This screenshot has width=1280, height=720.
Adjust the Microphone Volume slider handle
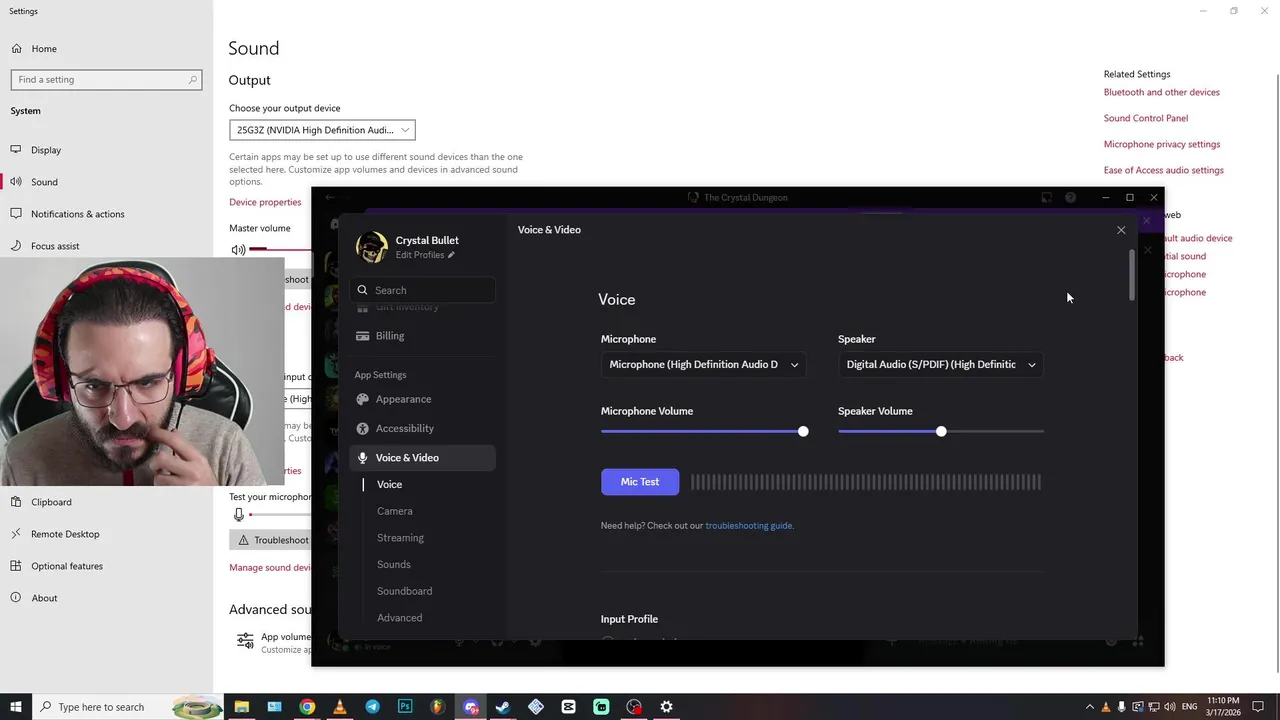(803, 431)
